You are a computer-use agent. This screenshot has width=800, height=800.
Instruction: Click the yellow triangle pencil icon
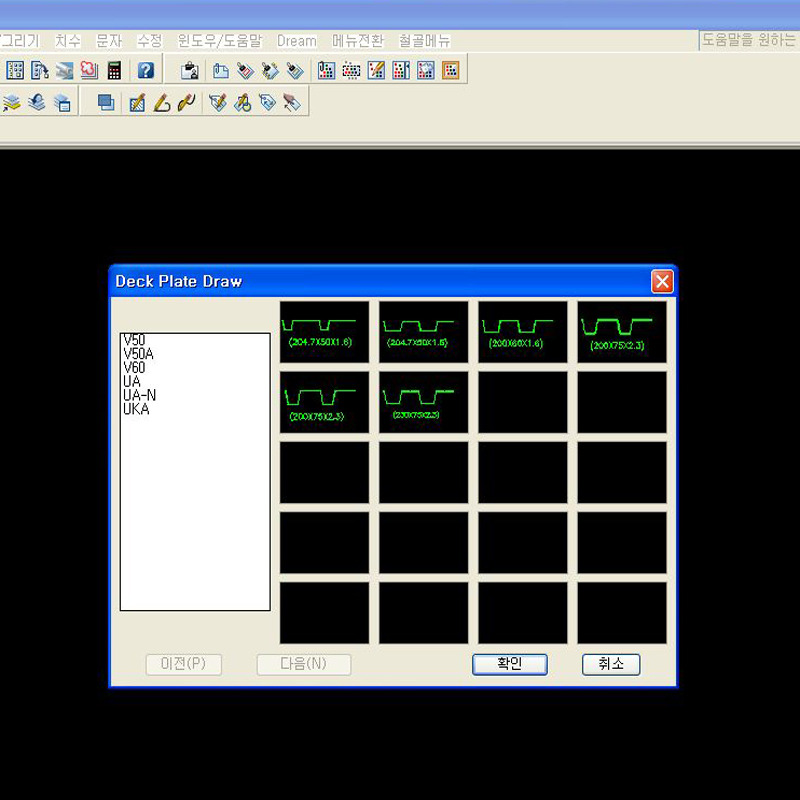coord(162,102)
